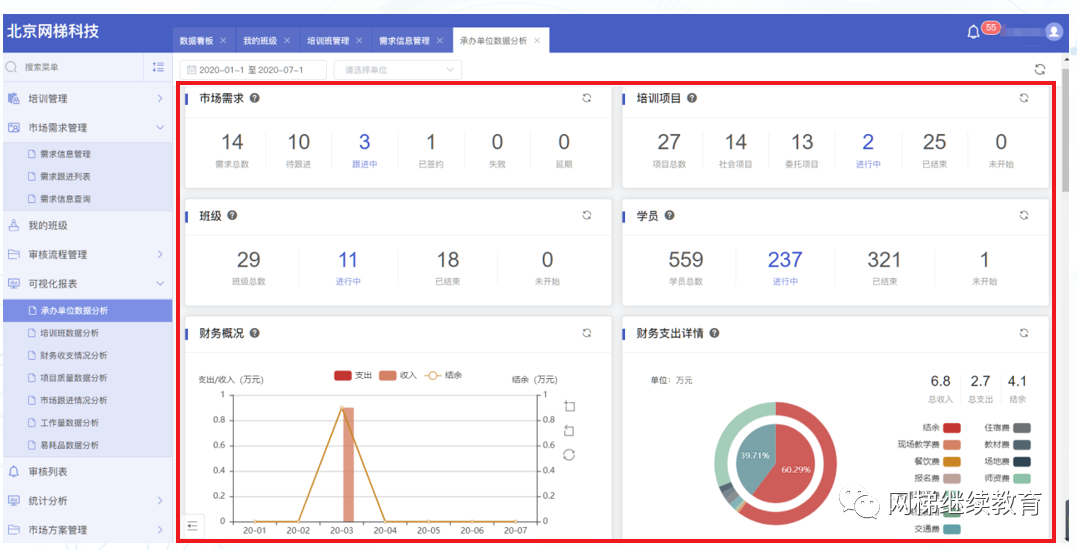Viewport: 1077px width, 550px height.
Task: Toggle the 结余 line series in chart legend
Action: (443, 376)
